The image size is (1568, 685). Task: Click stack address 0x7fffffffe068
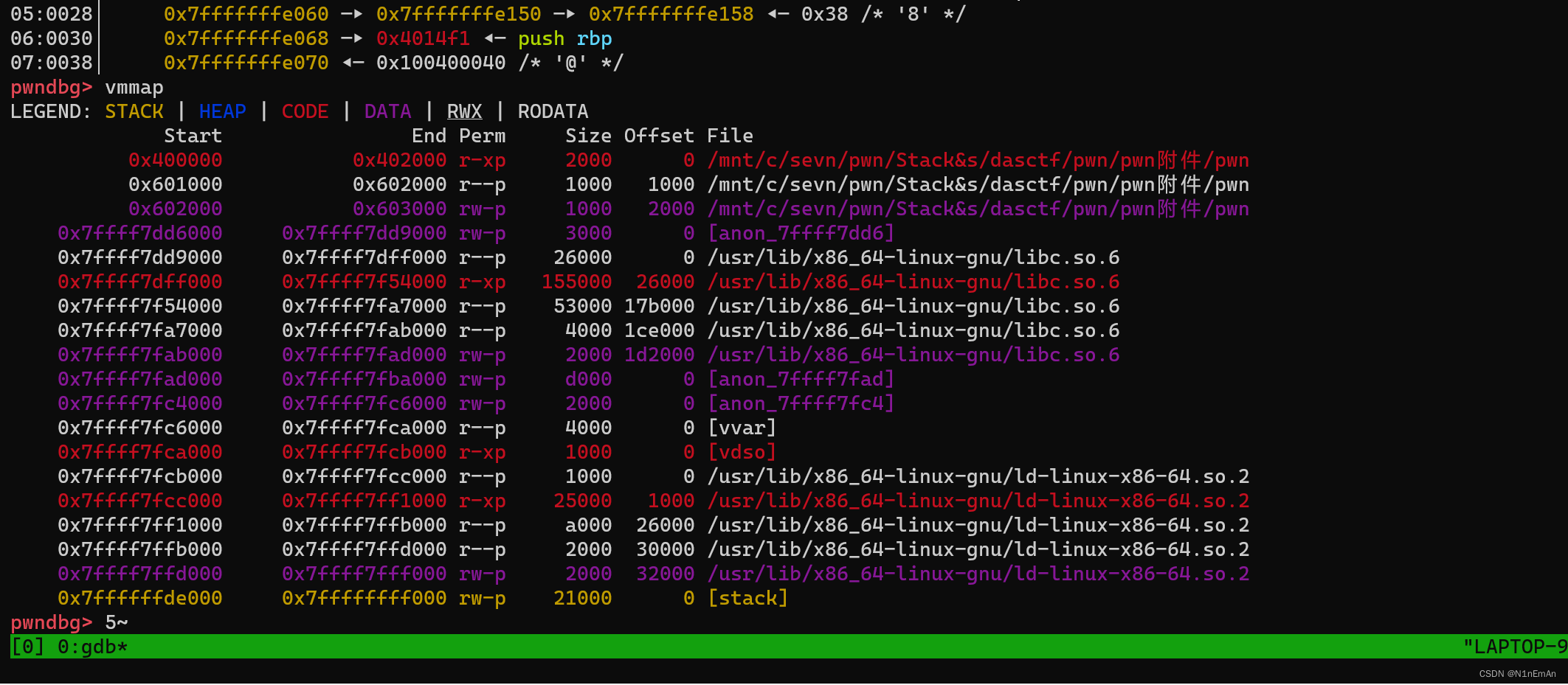pyautogui.click(x=246, y=38)
